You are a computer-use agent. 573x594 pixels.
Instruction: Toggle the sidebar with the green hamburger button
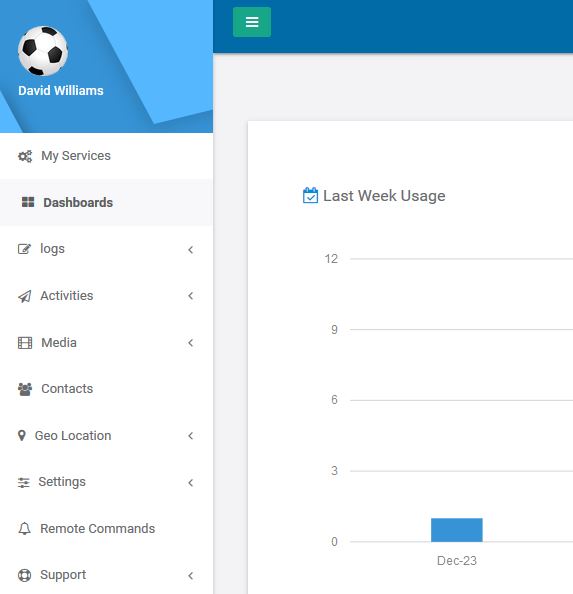tap(252, 22)
